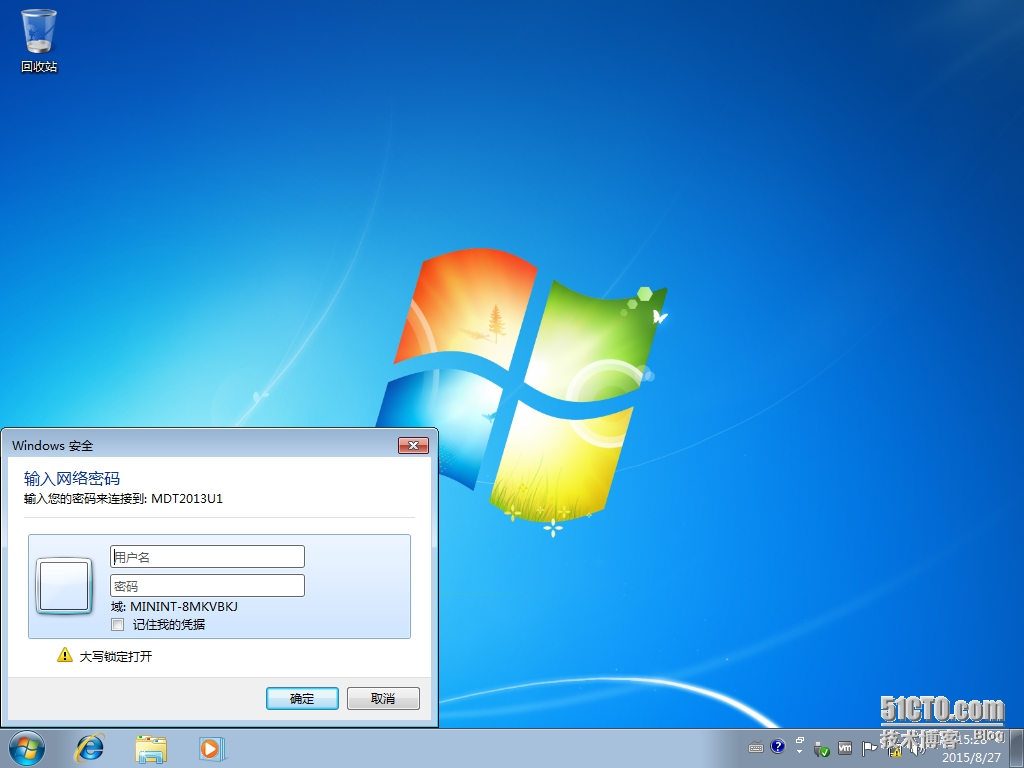Open the clock showing 2015/8/27
Viewport: 1024px width, 768px height.
[972, 748]
